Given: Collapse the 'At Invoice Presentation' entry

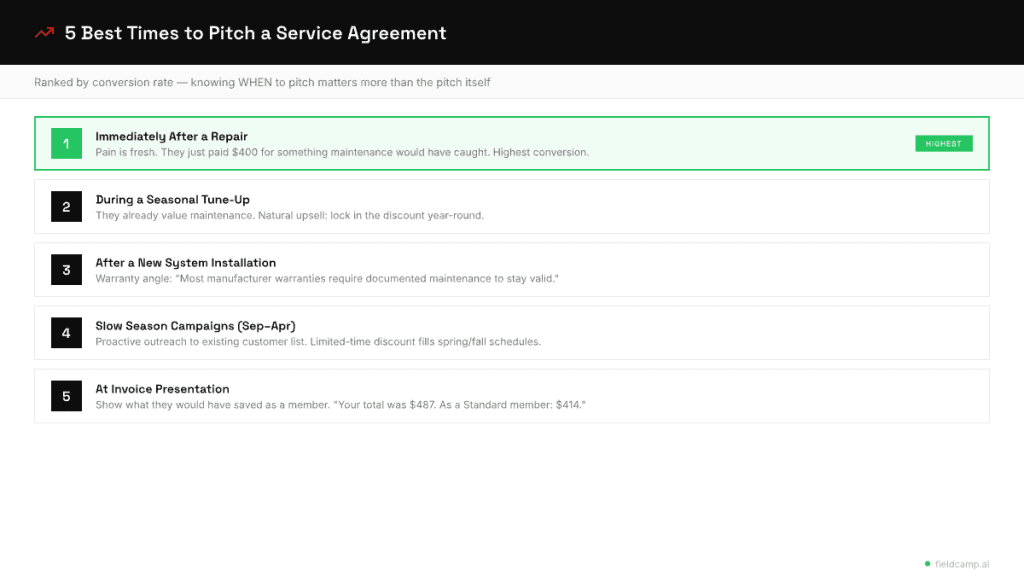Looking at the screenshot, I should (512, 395).
